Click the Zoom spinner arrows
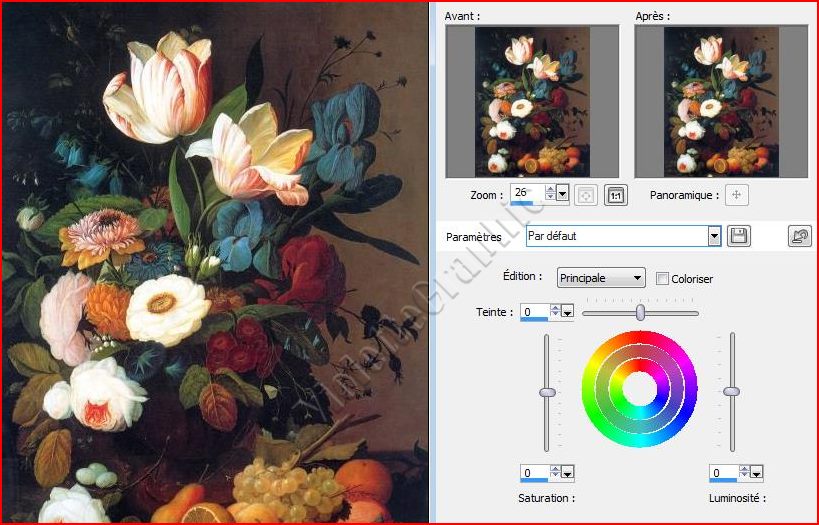This screenshot has height=525, width=819. click(x=550, y=193)
